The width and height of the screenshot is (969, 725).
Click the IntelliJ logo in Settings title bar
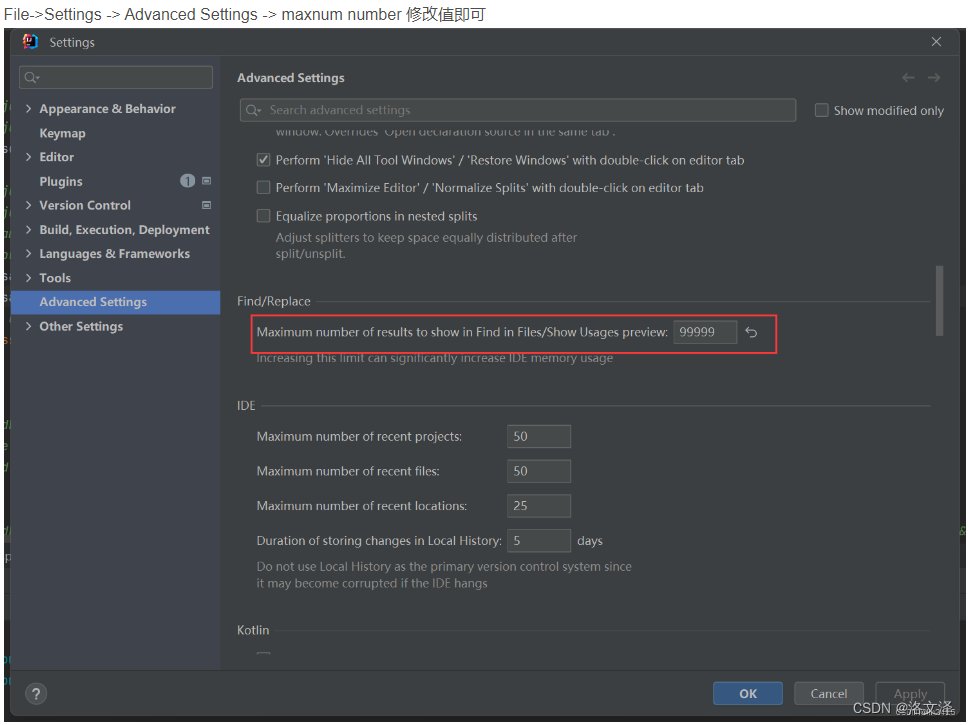(x=30, y=41)
